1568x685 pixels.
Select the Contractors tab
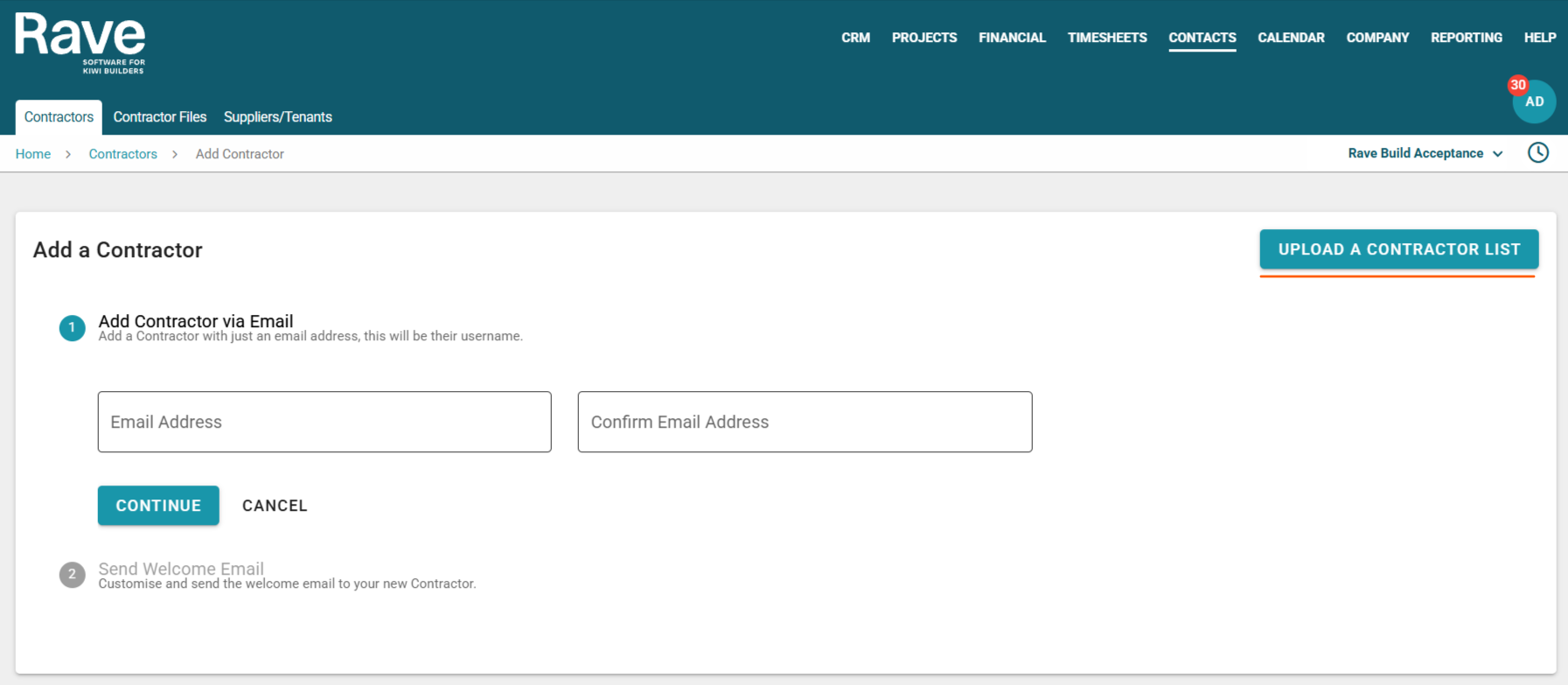pos(59,117)
